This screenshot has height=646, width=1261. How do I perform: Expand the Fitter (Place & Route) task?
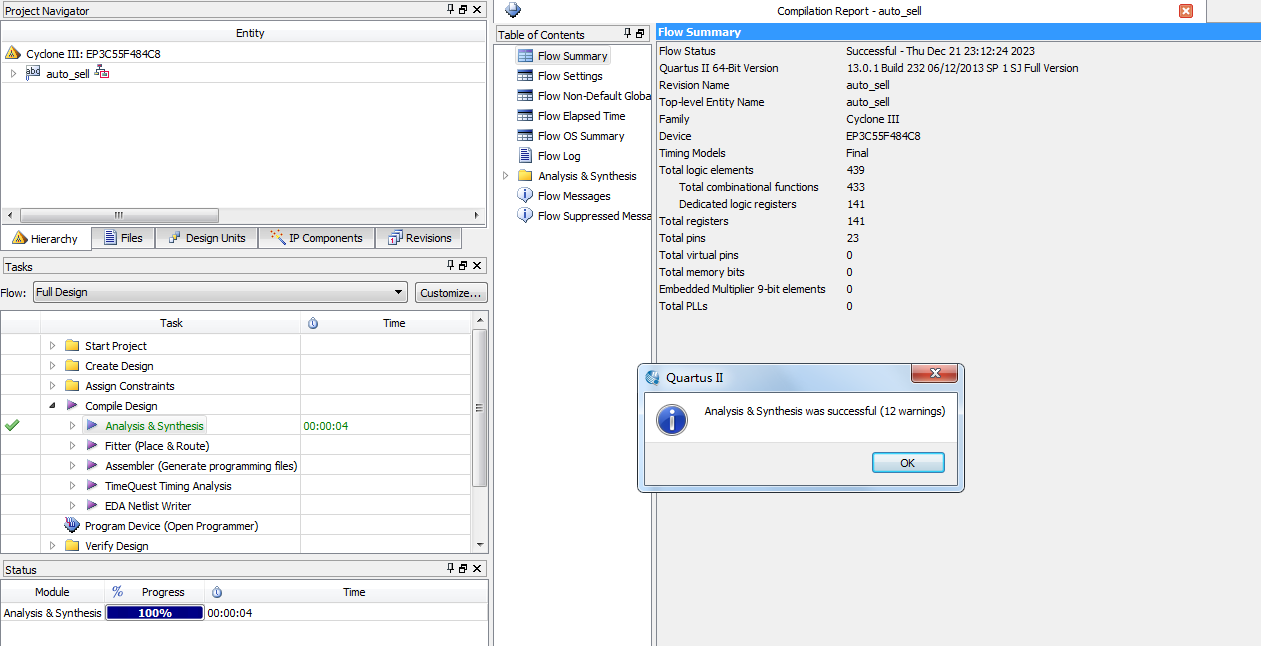(x=73, y=446)
